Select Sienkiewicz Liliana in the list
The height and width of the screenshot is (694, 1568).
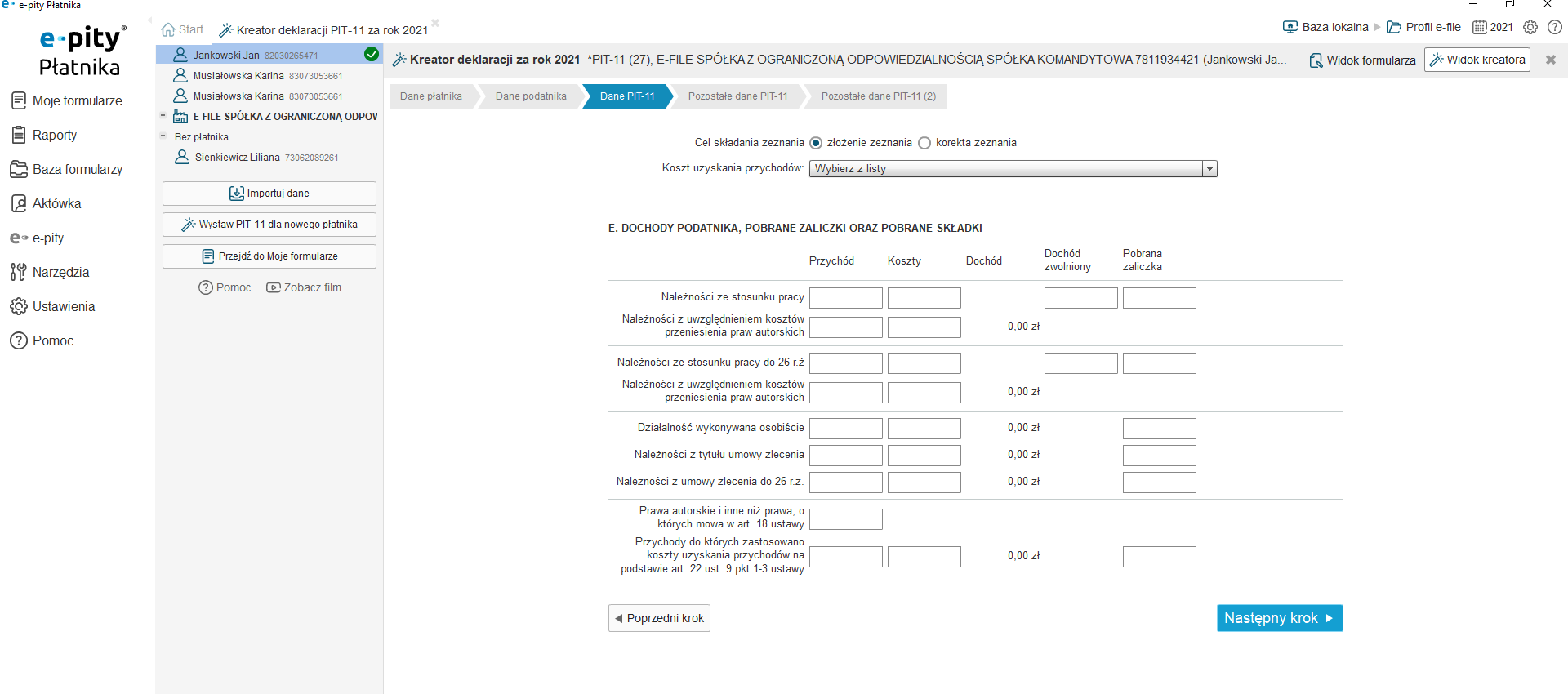coord(269,157)
